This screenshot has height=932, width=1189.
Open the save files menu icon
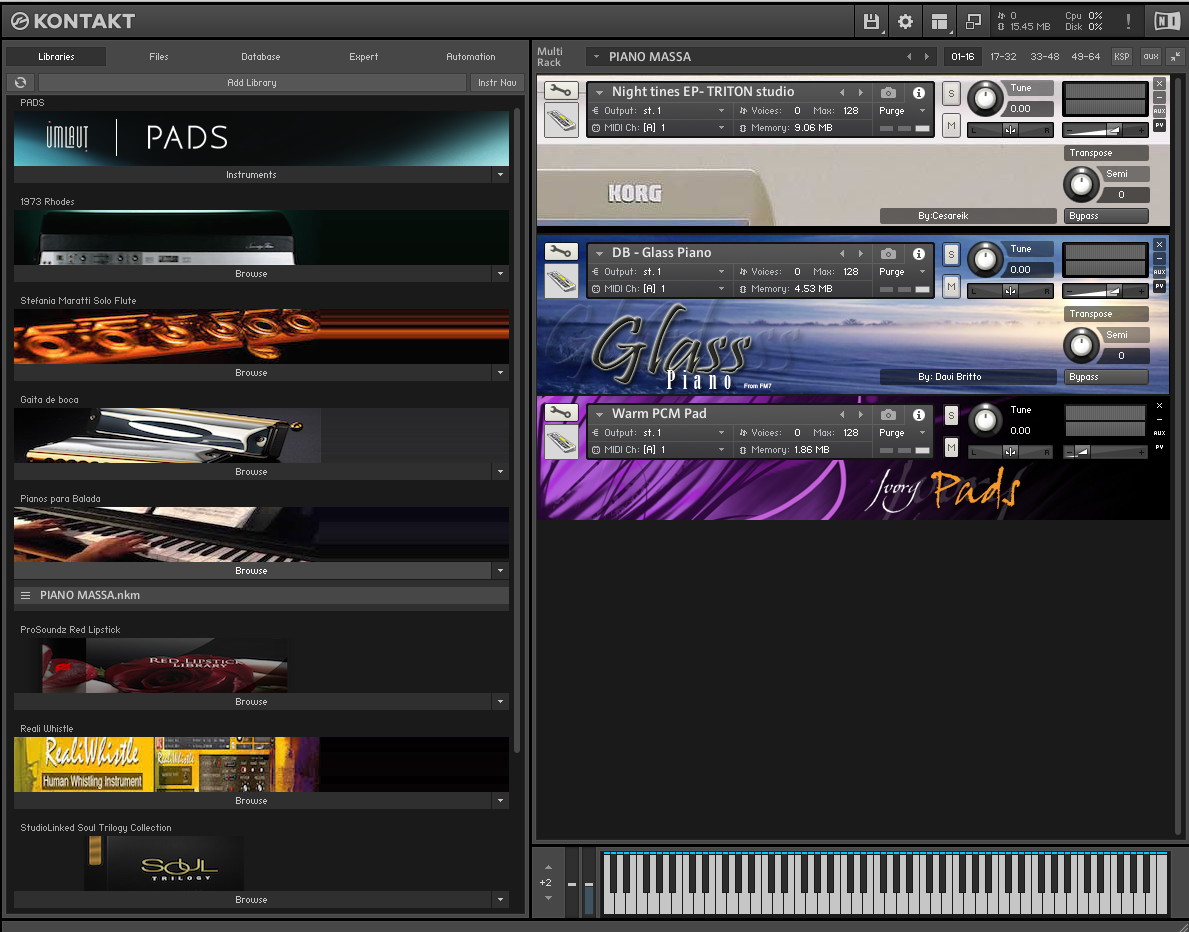pos(871,21)
